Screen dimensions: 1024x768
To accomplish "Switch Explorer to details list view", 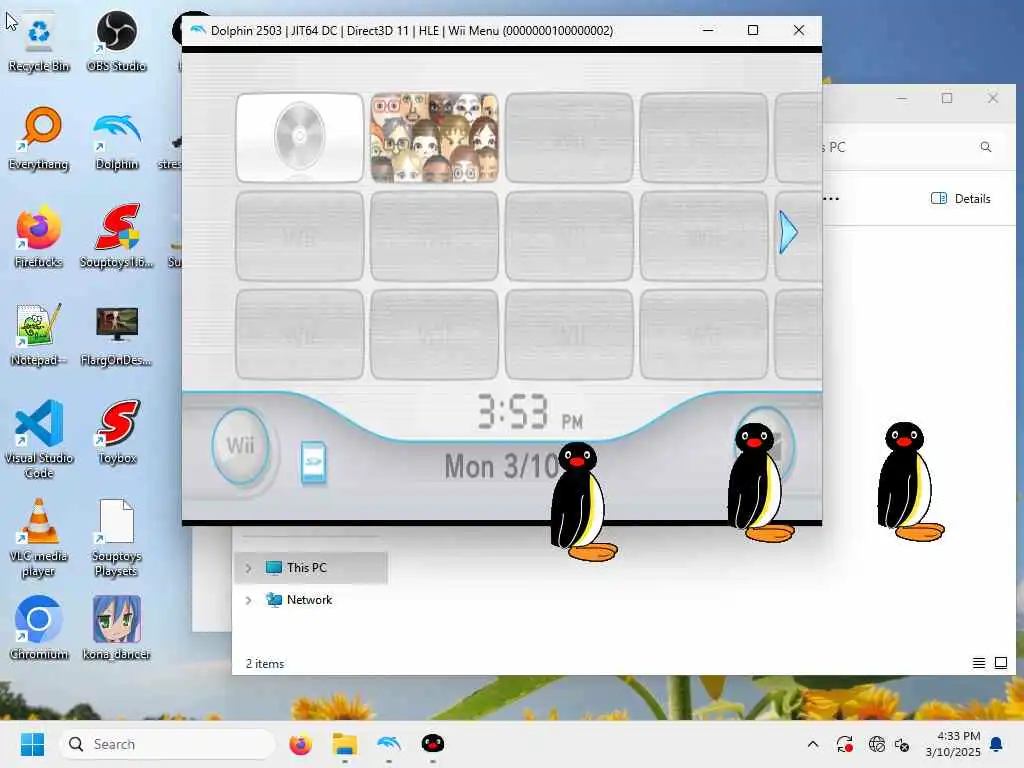I will click(x=978, y=664).
